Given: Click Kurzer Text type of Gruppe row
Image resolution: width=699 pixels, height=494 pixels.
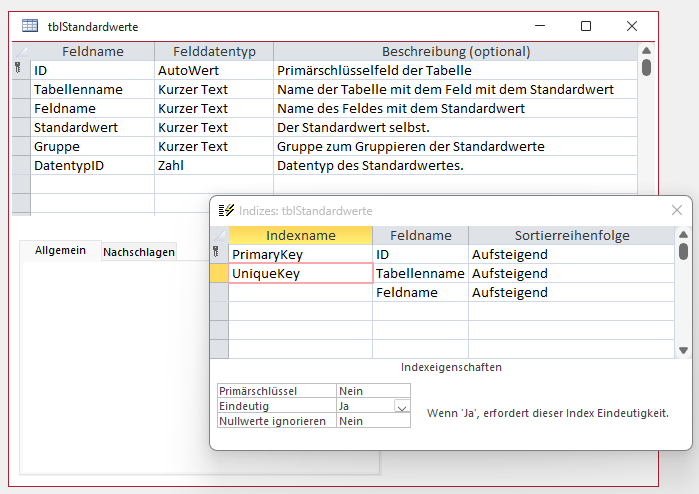Looking at the screenshot, I should tap(214, 147).
